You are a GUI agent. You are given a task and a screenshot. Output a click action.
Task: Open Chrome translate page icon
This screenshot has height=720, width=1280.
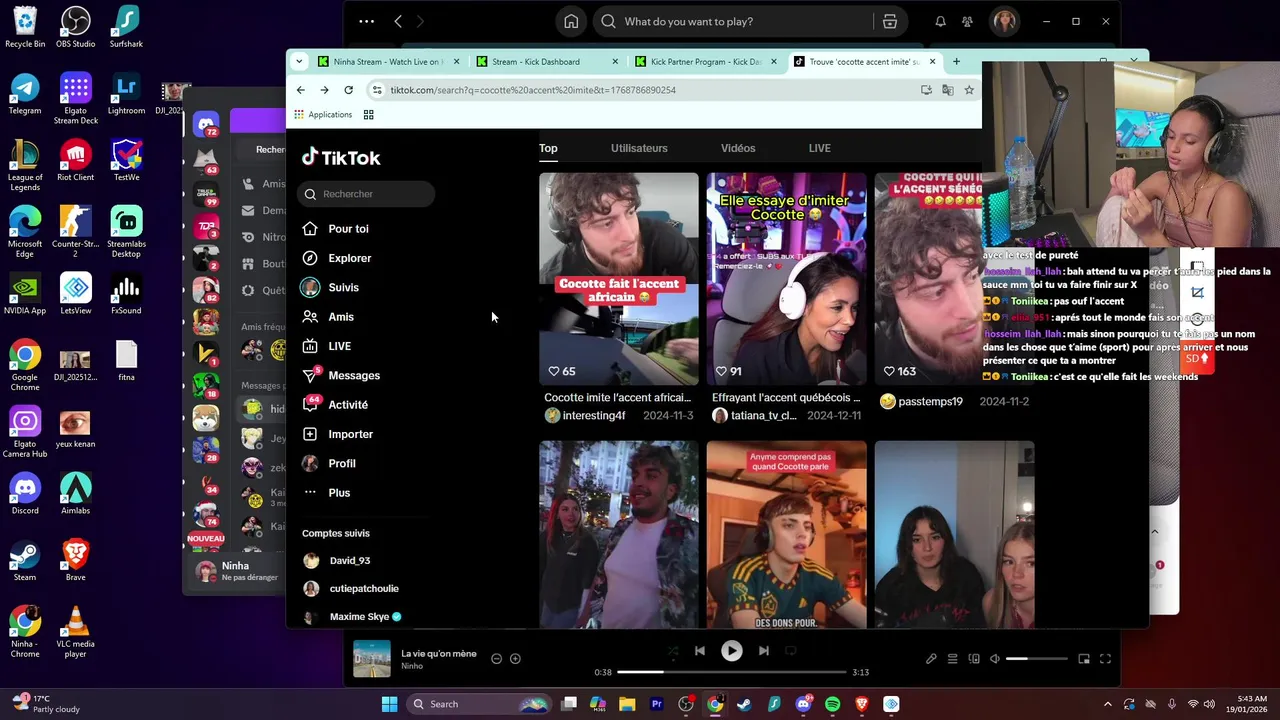[x=948, y=90]
